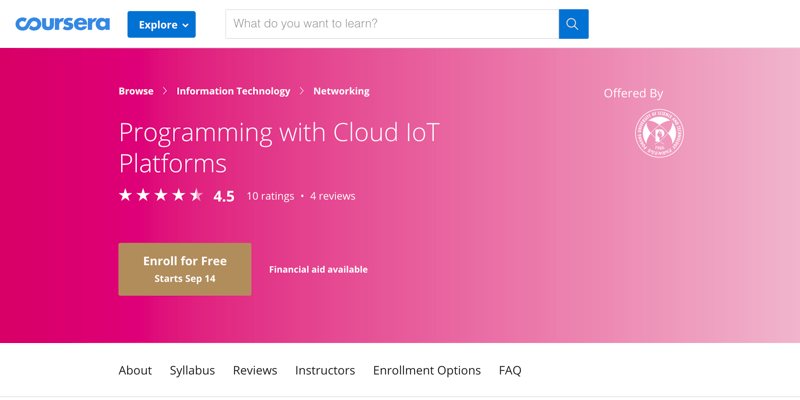Submit search with the magnifier icon

pyautogui.click(x=573, y=24)
